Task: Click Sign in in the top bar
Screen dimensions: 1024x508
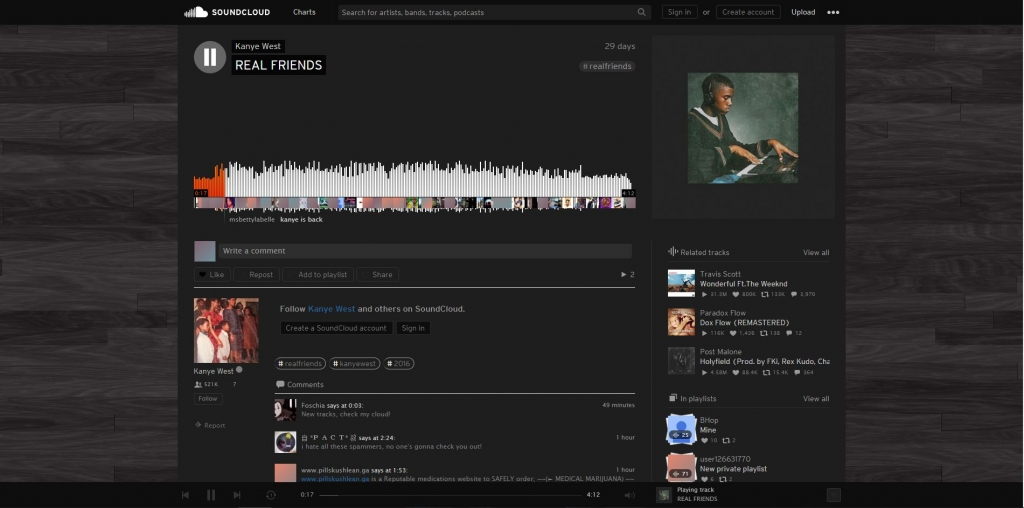Action: [679, 12]
